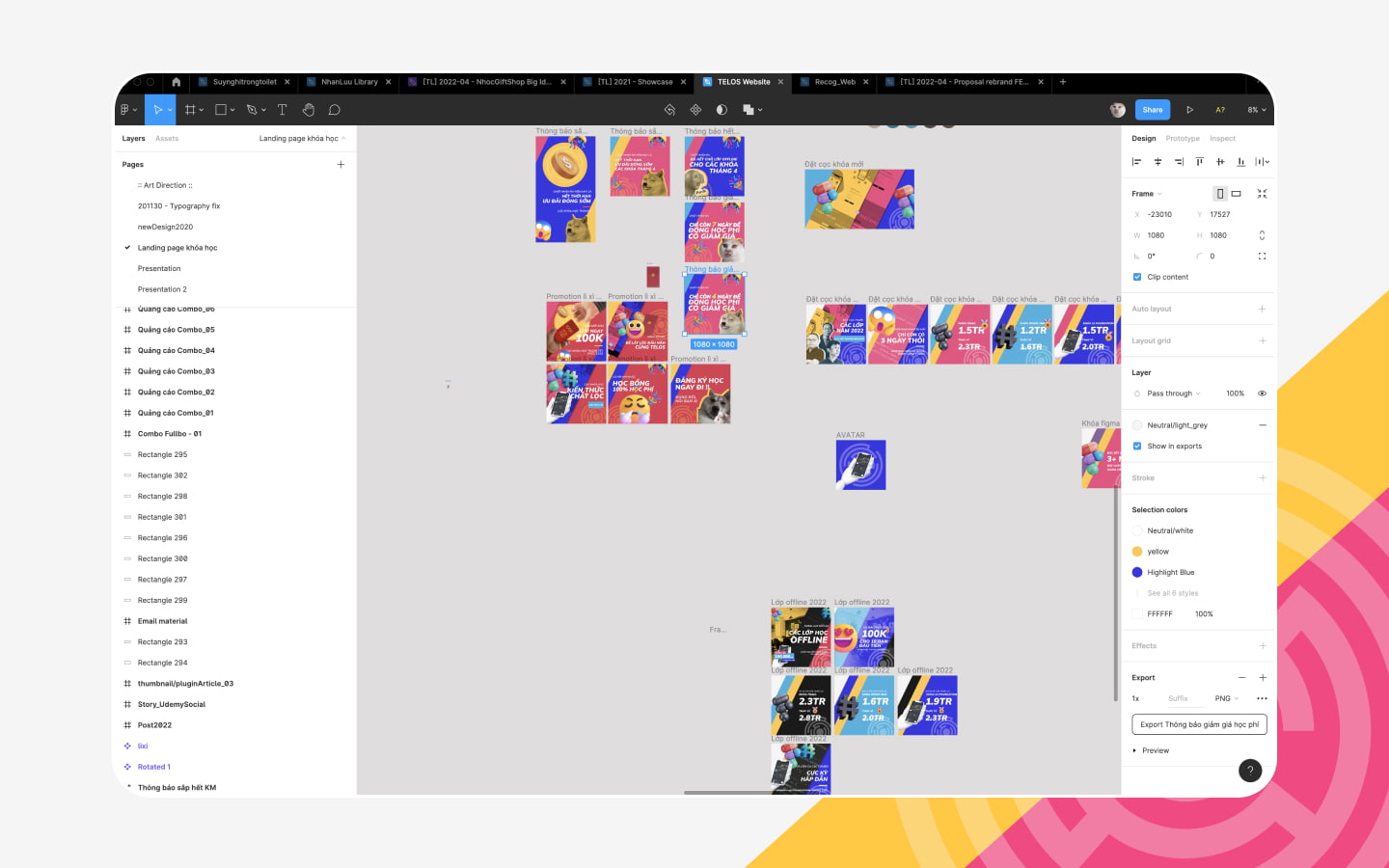Open the distribute spacing dropdown
This screenshot has height=868, width=1389.
point(1262,162)
